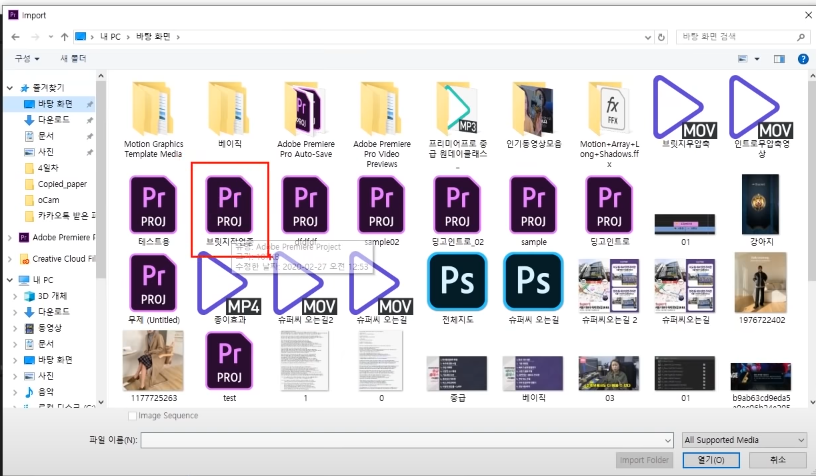Open the Adobe Premiere Pro Auto-Save folder
Image resolution: width=816 pixels, height=476 pixels.
pyautogui.click(x=305, y=120)
